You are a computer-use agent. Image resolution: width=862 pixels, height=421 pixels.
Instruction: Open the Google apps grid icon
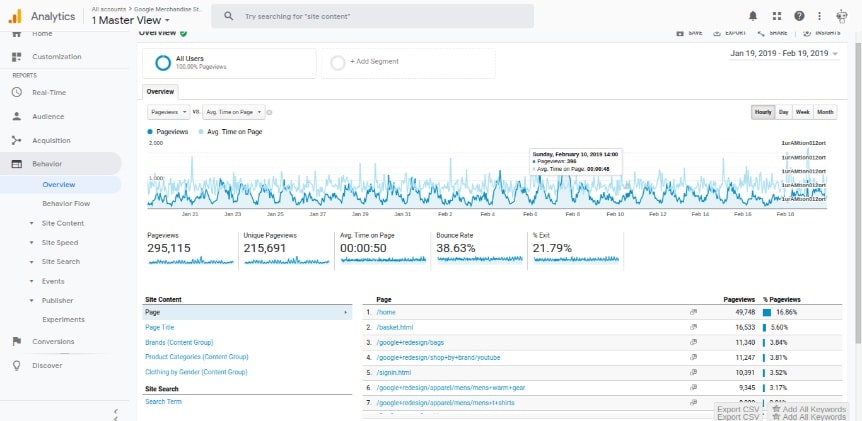tap(776, 16)
